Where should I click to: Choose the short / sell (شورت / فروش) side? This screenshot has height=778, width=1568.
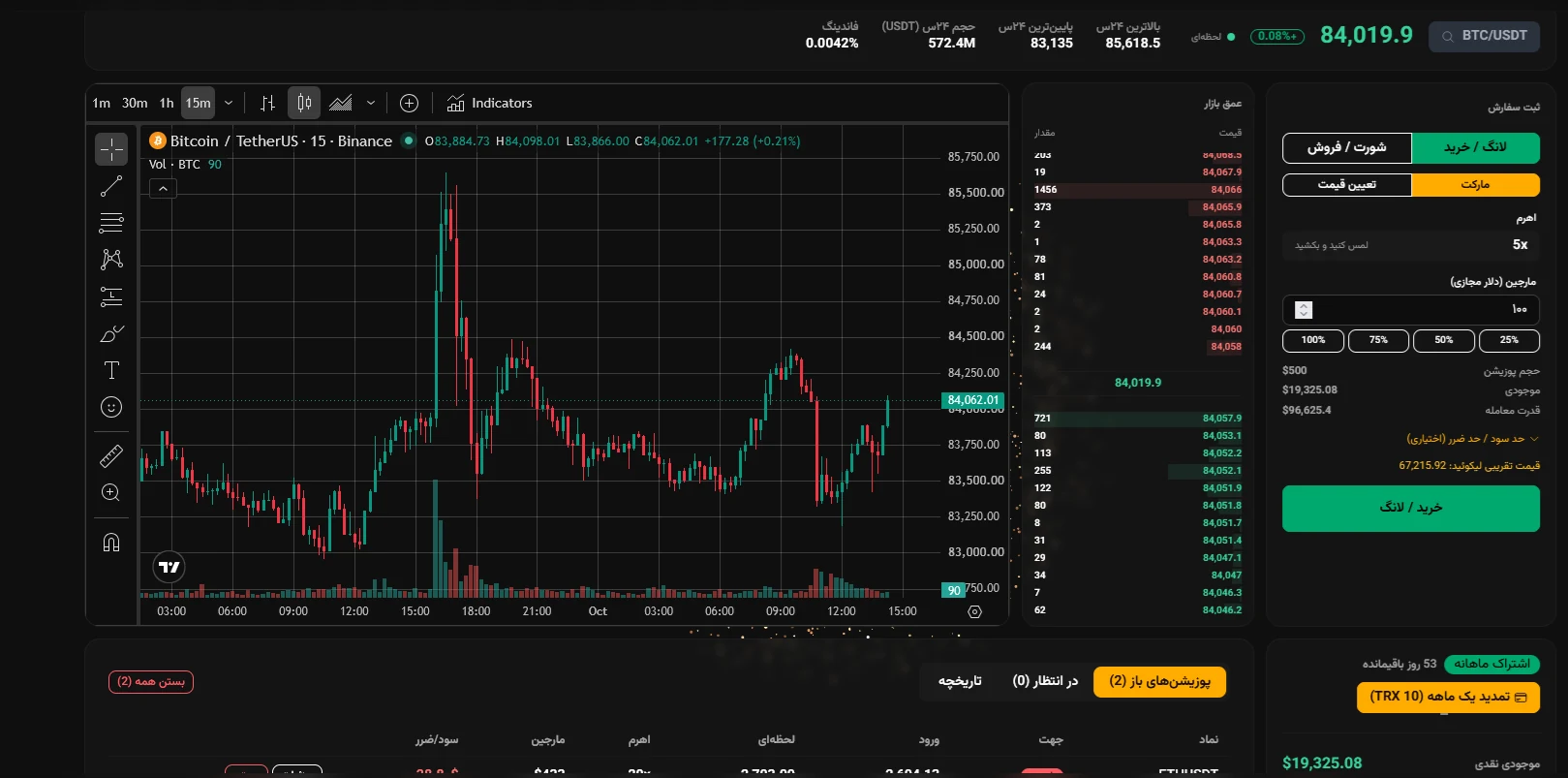[1347, 147]
